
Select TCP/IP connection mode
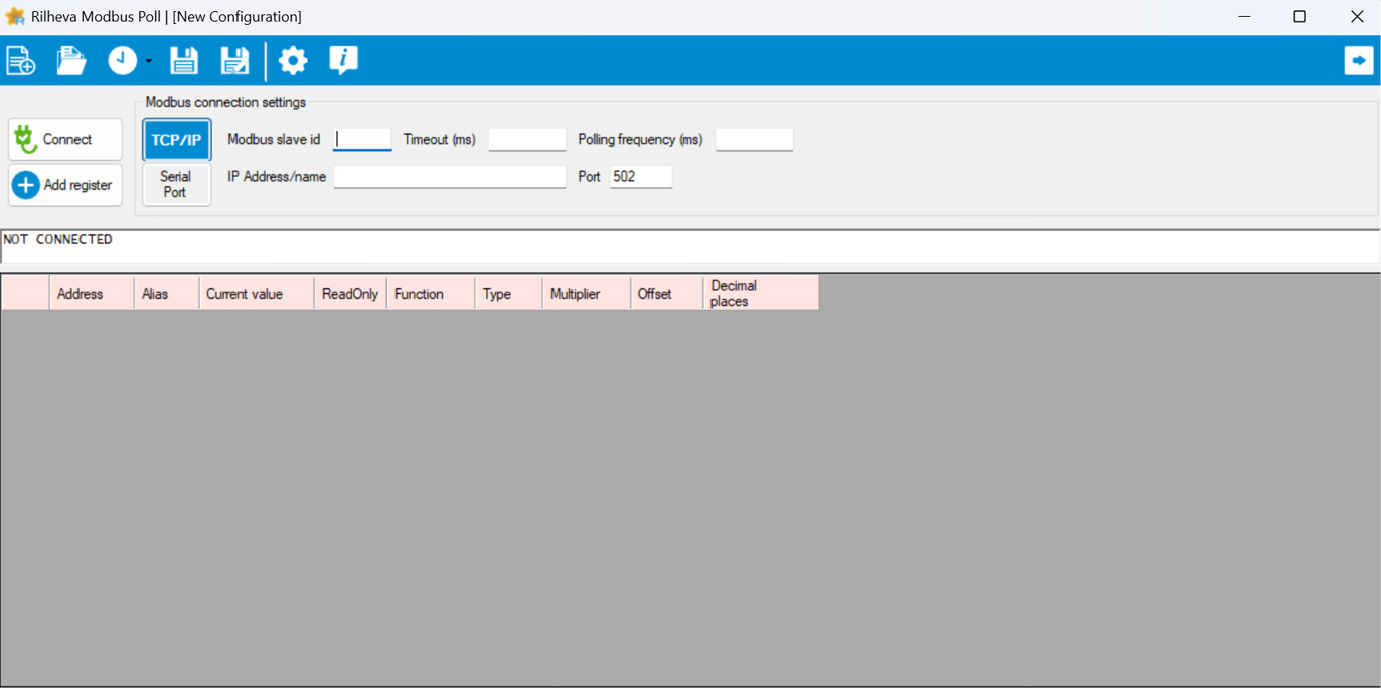click(177, 140)
